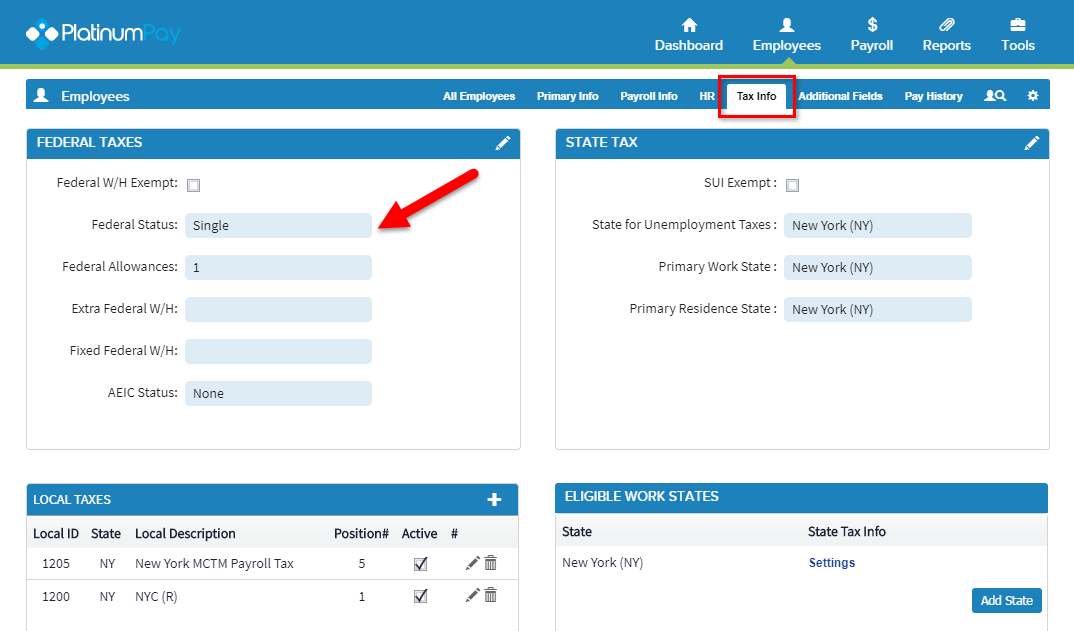Screen dimensions: 1074x631
Task: Open Primary Work State dropdown
Action: [x=877, y=267]
